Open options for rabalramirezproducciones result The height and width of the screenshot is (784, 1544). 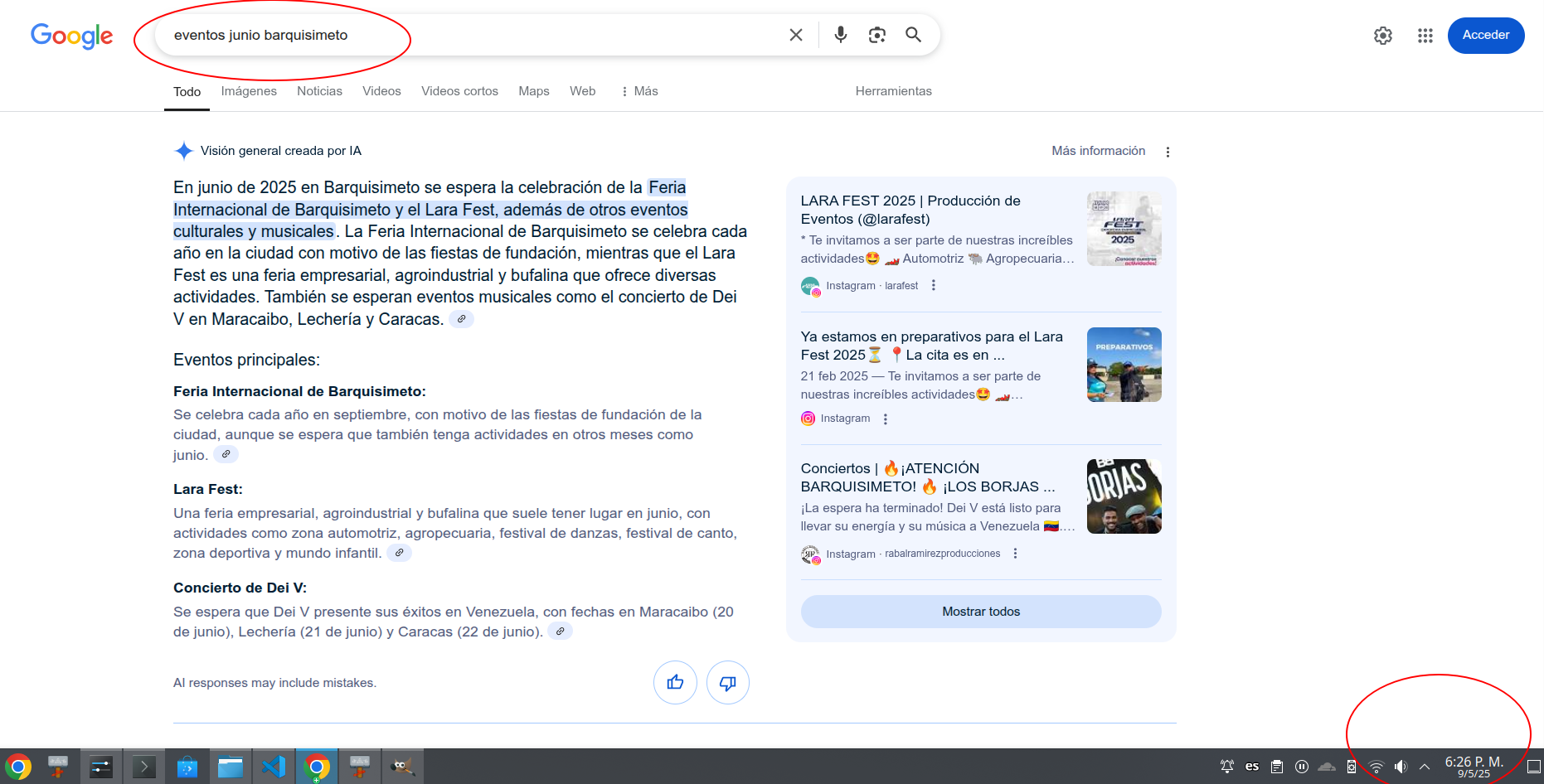tap(1015, 554)
